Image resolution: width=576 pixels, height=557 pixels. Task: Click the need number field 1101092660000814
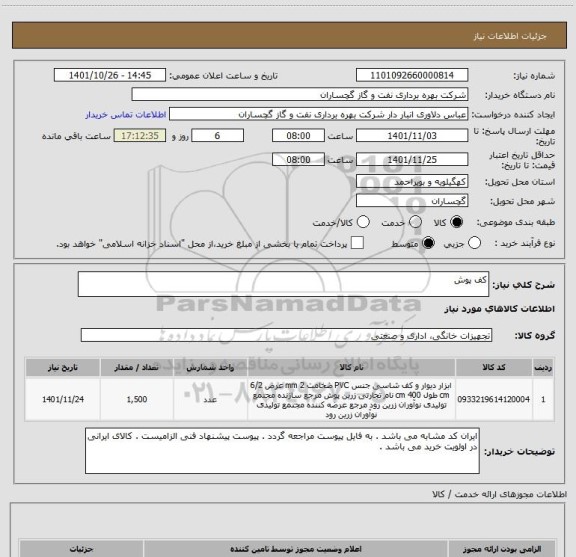point(412,75)
